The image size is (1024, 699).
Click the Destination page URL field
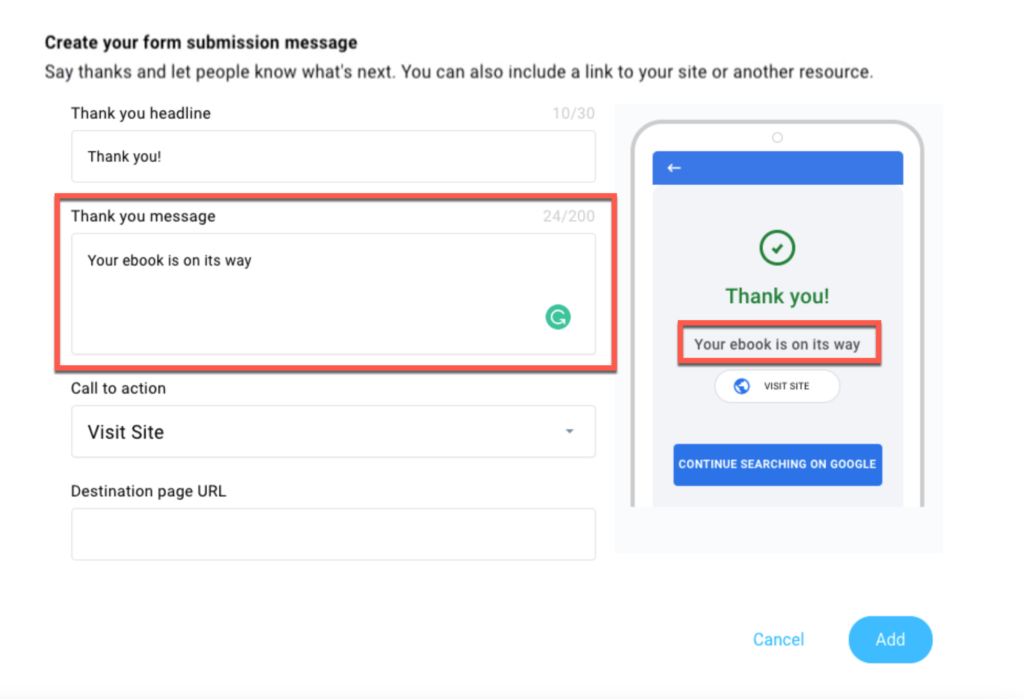pyautogui.click(x=333, y=534)
